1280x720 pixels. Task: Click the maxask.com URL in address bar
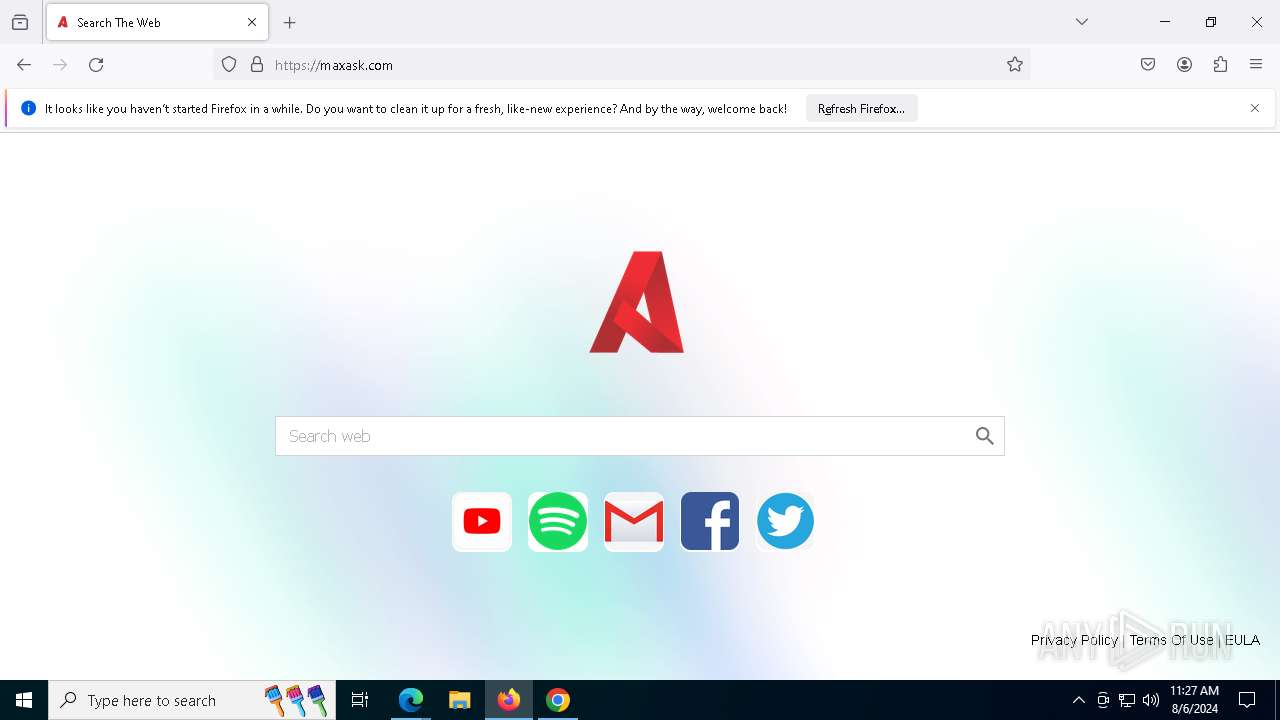coord(334,65)
